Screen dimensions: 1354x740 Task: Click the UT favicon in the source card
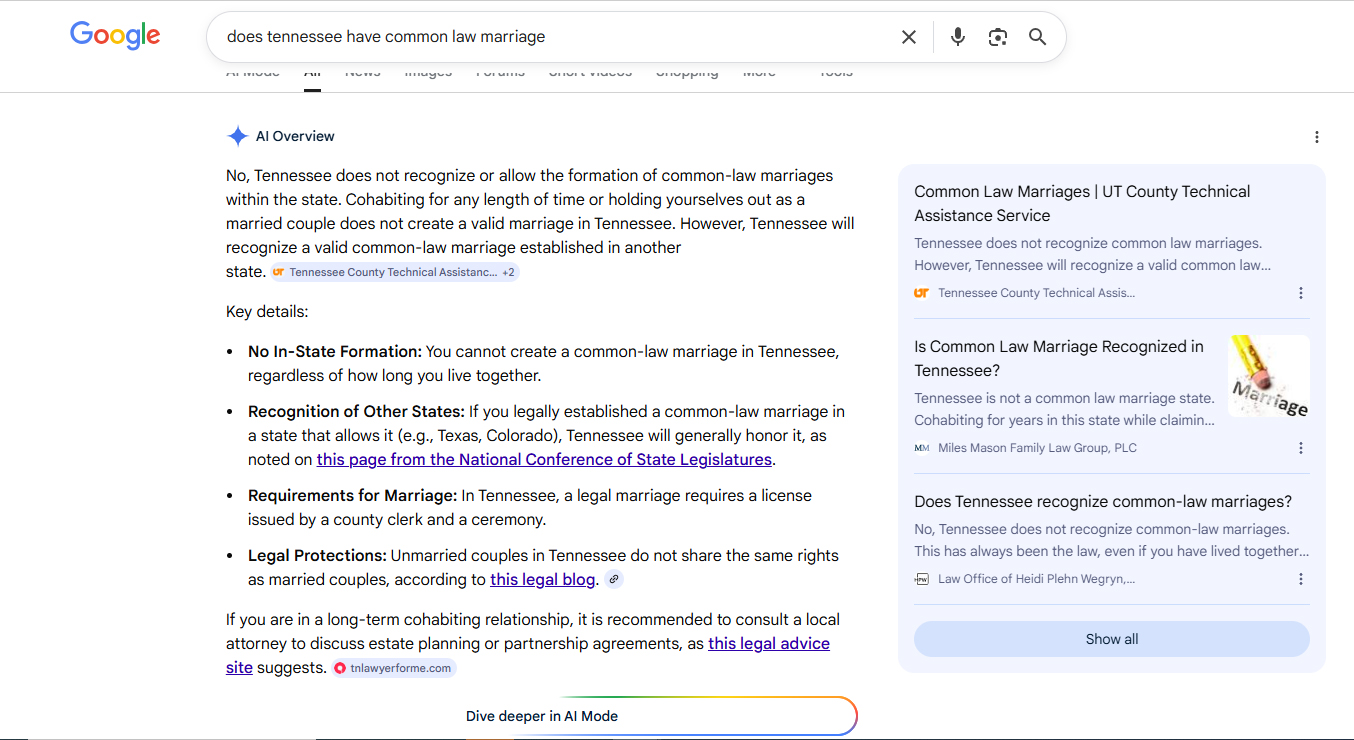(921, 293)
